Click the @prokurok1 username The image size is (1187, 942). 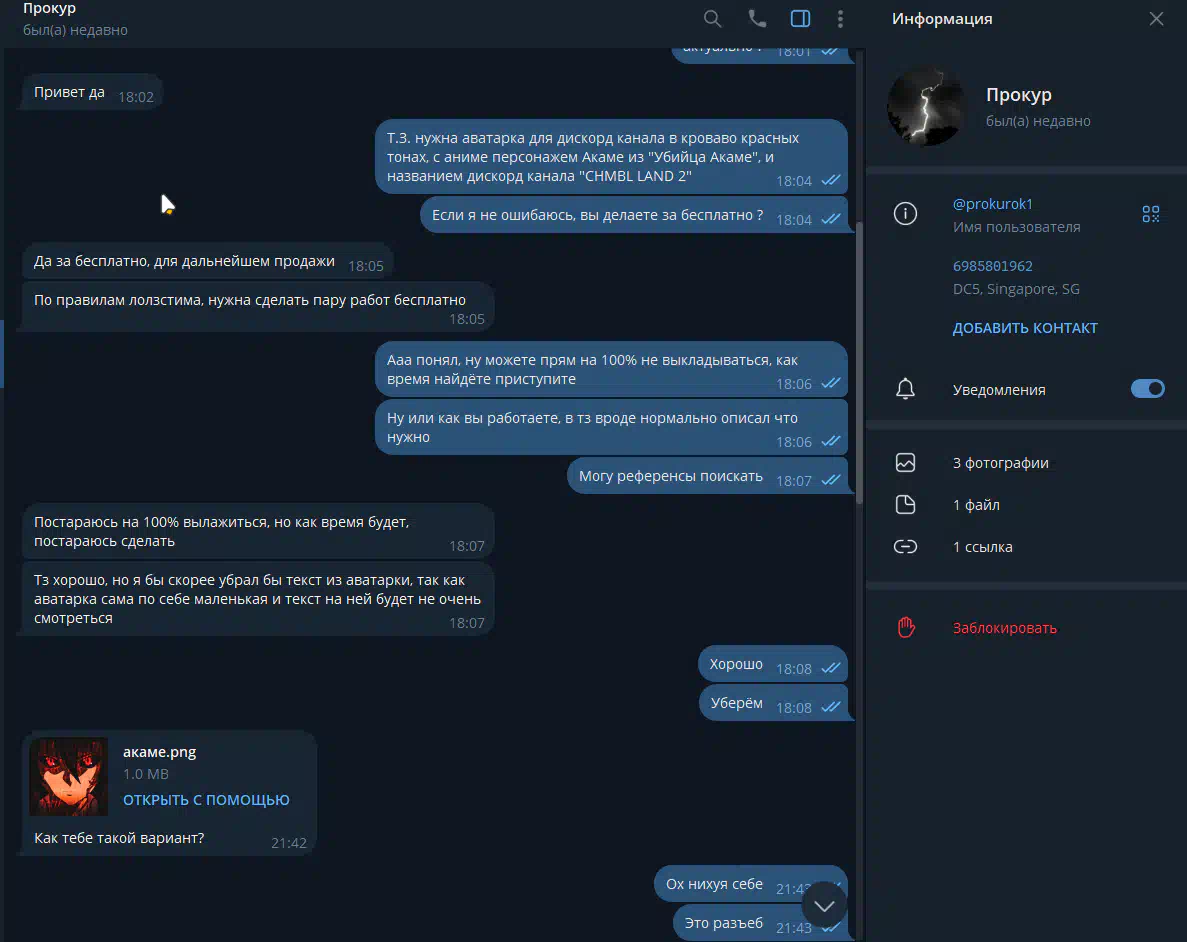tap(992, 204)
